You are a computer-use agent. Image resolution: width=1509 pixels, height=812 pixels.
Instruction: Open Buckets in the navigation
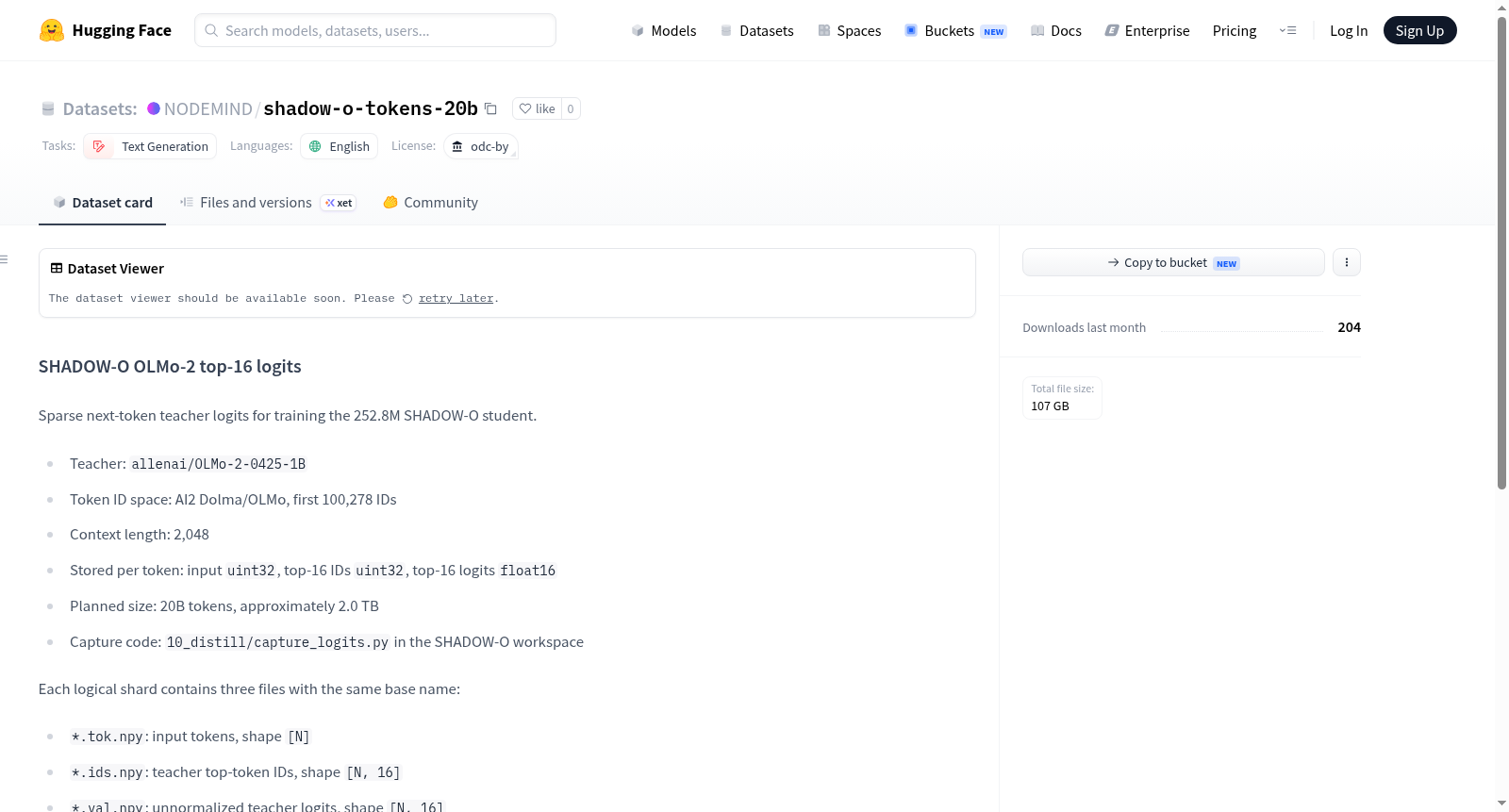955,30
